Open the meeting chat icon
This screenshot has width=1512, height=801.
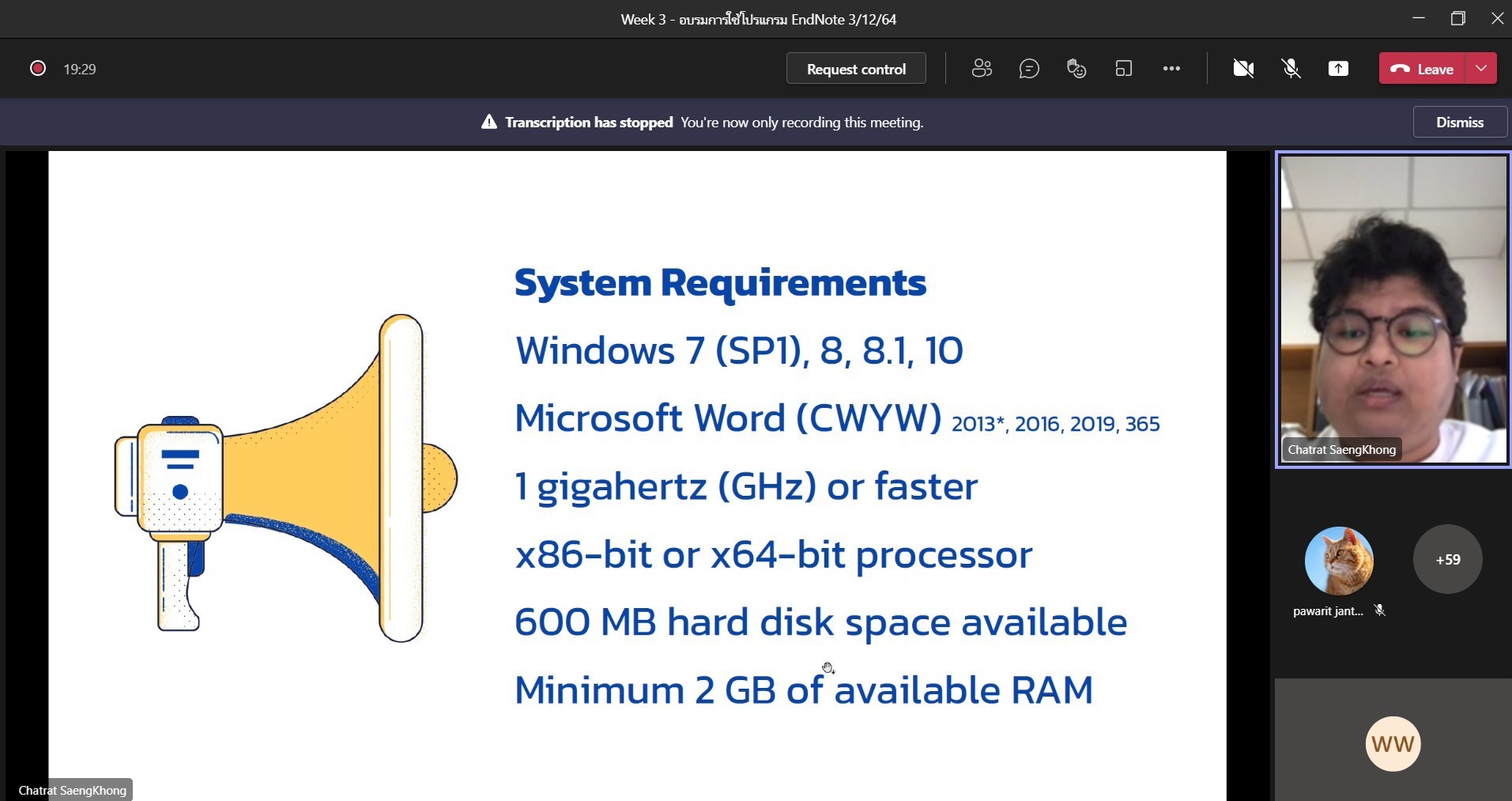tap(1029, 69)
